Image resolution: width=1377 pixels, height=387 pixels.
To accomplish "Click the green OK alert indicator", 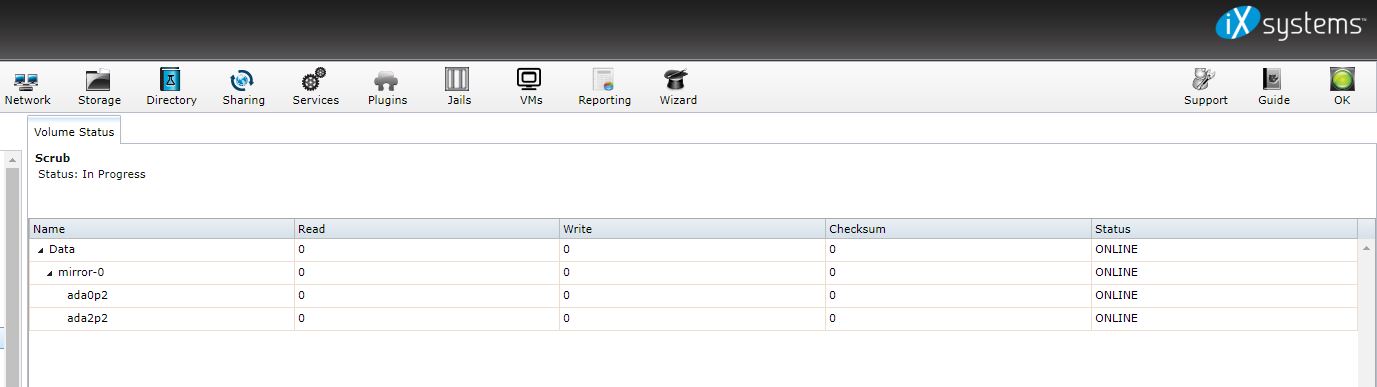I will (1342, 80).
